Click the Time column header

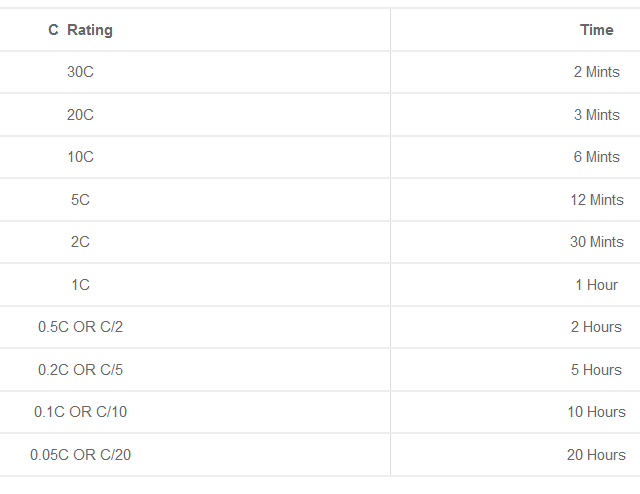[596, 30]
